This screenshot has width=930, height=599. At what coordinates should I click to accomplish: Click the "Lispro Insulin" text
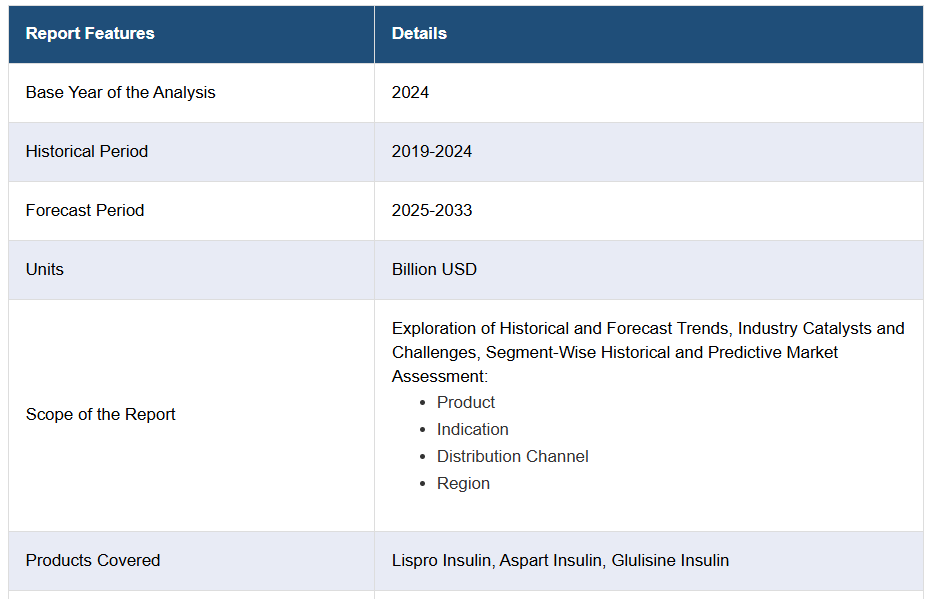point(442,561)
